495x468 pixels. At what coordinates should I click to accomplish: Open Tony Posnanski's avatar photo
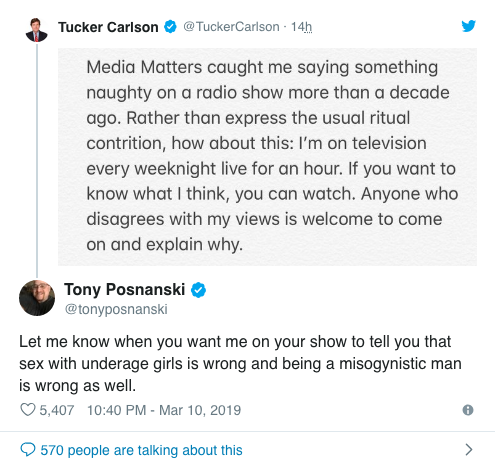(x=37, y=298)
